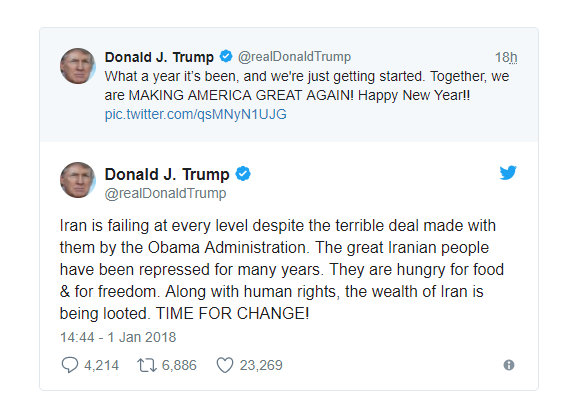583x409 pixels.
Task: Click verified badge in the top tweet
Action: [226, 57]
